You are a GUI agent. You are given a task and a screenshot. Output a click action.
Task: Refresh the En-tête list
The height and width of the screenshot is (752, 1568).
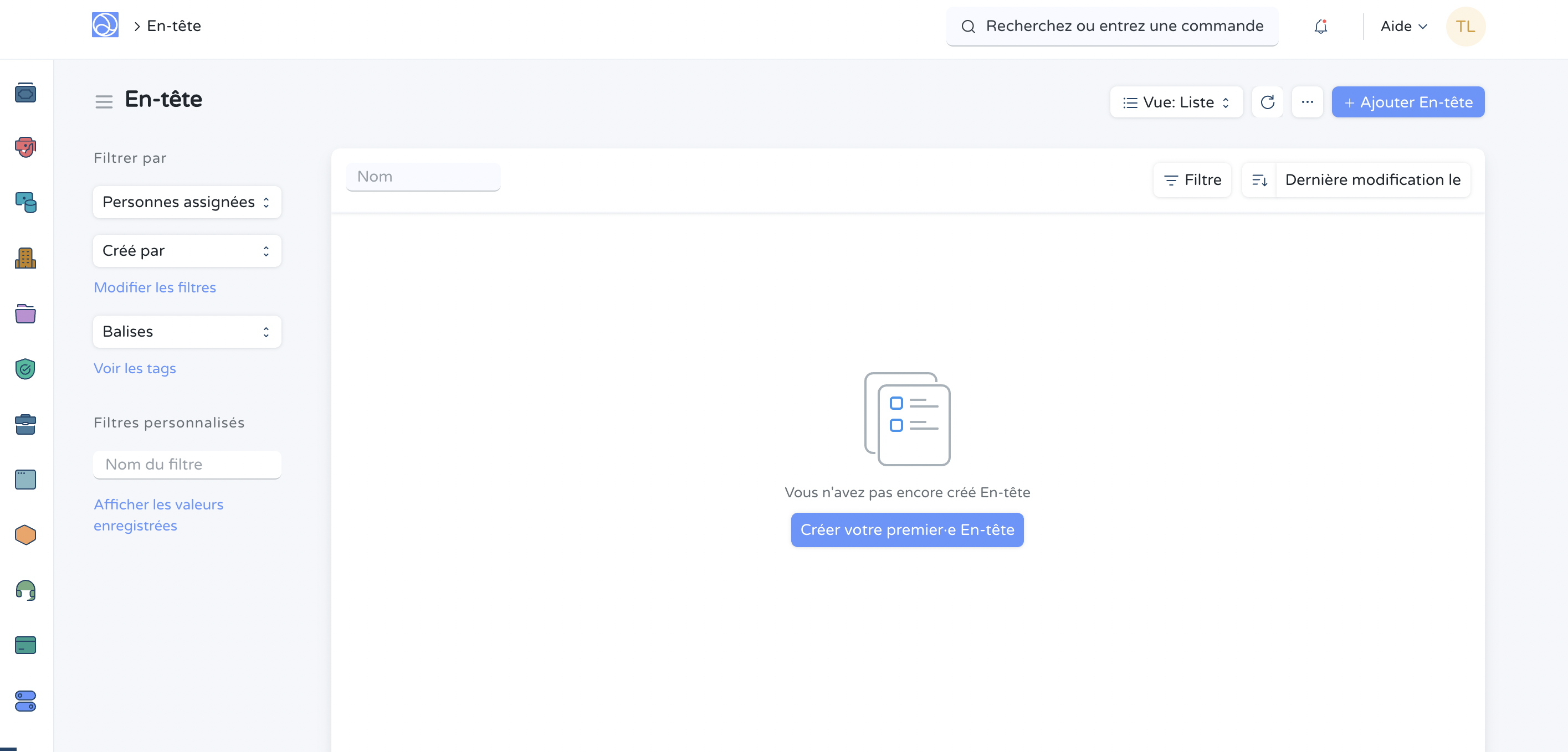(x=1267, y=102)
